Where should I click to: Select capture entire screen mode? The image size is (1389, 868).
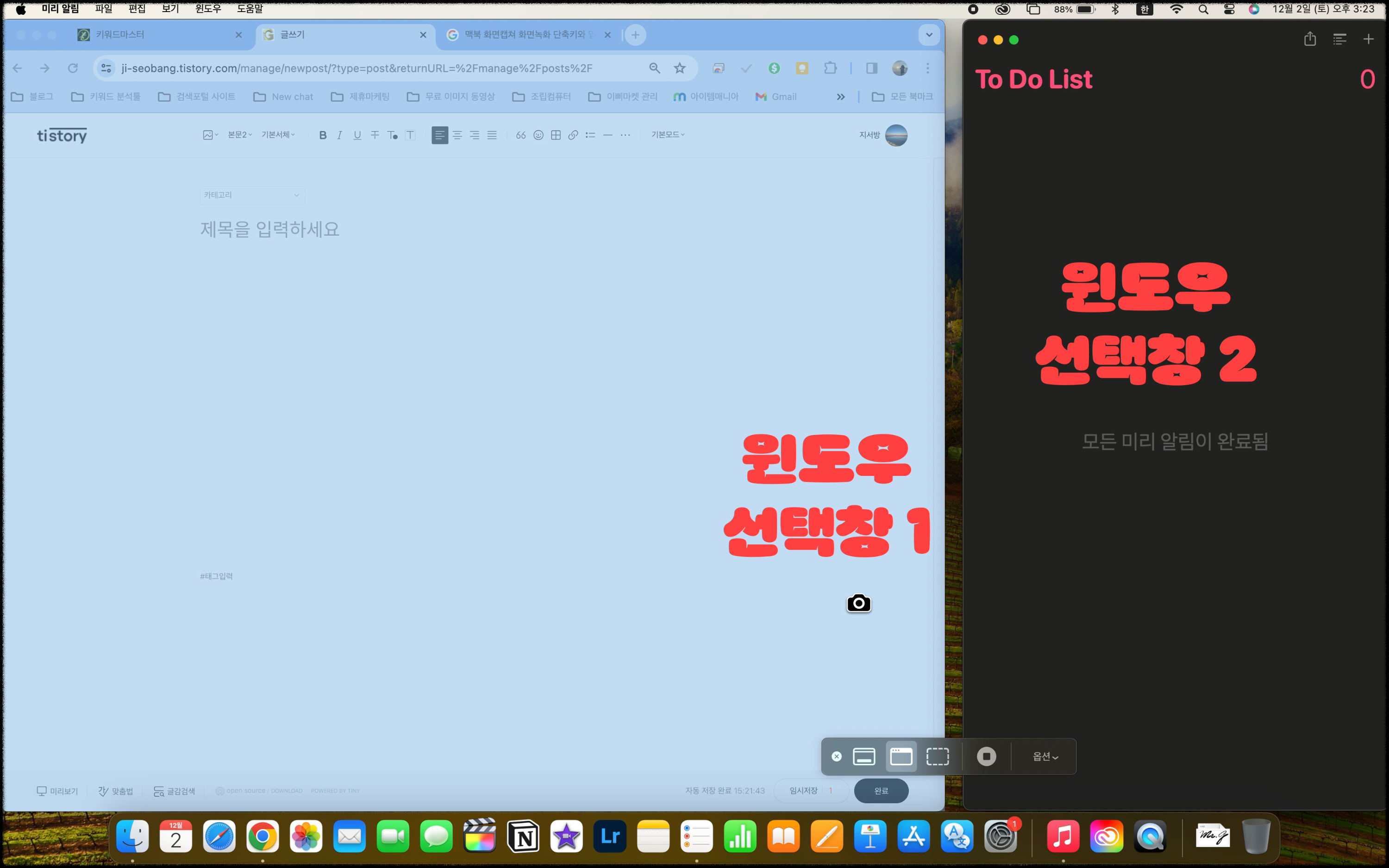coord(864,756)
